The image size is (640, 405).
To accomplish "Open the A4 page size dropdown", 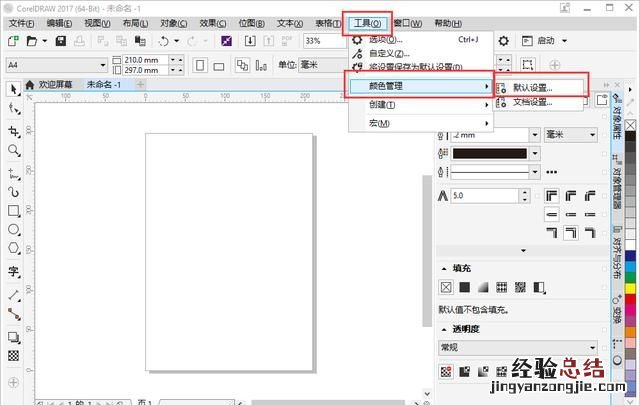I will (103, 65).
